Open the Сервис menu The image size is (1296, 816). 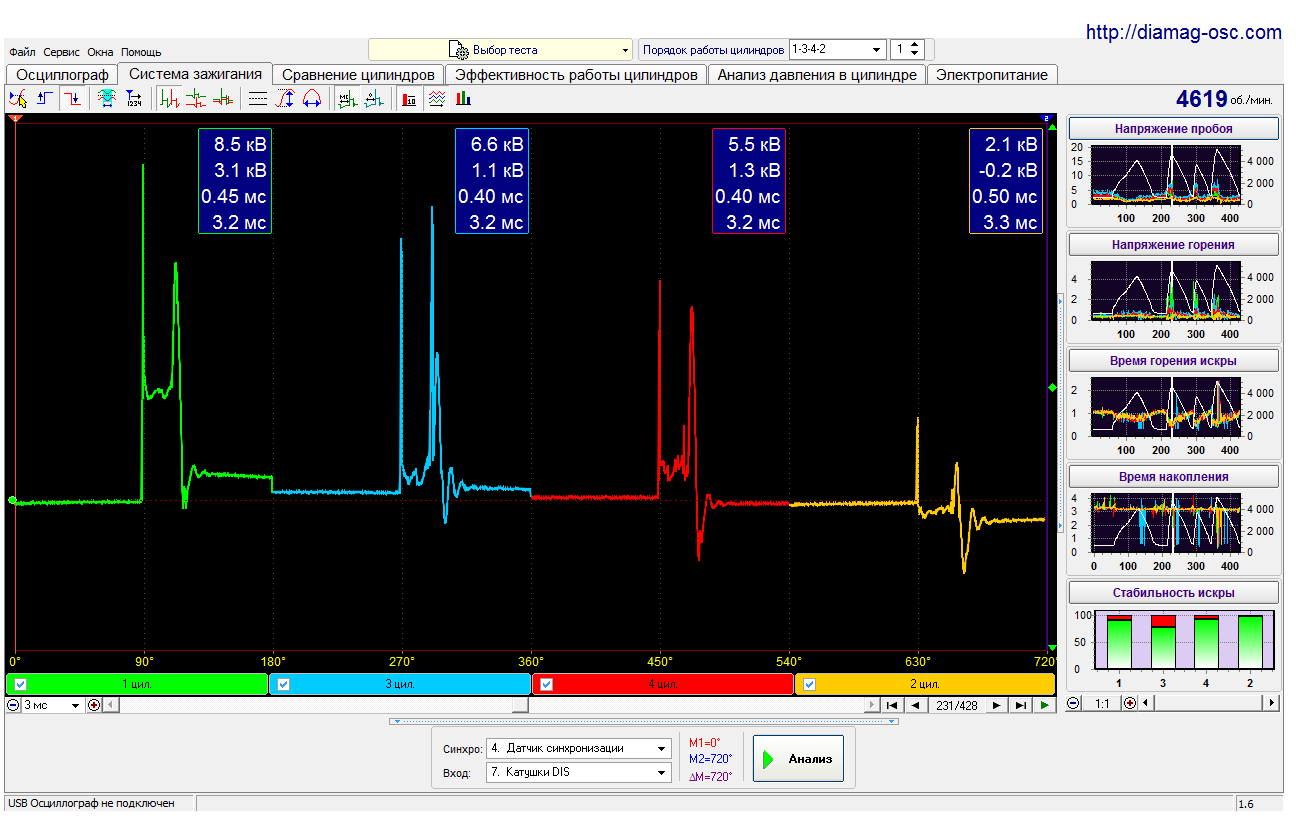point(62,52)
